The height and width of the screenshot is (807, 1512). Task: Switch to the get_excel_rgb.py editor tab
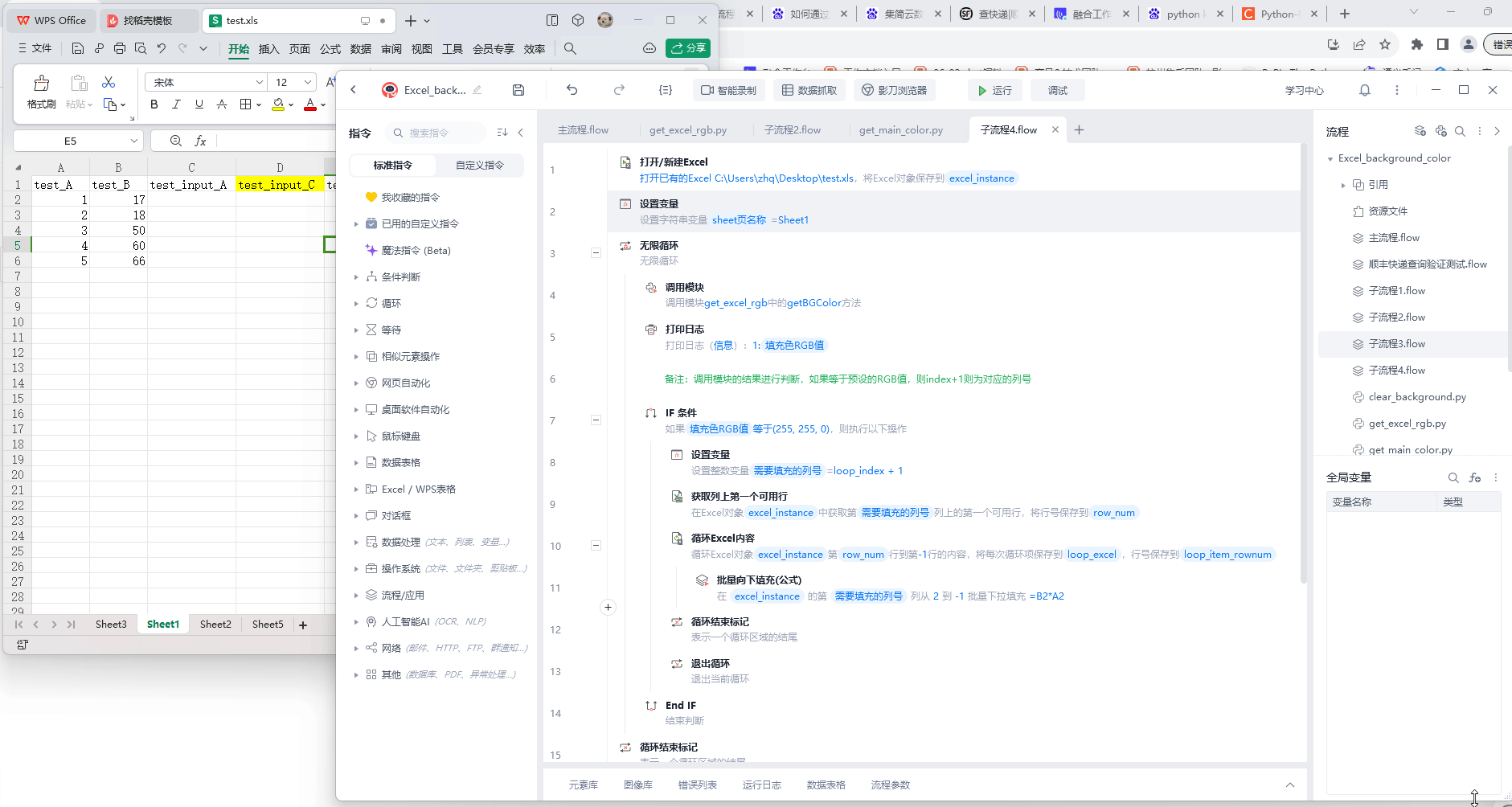(688, 129)
